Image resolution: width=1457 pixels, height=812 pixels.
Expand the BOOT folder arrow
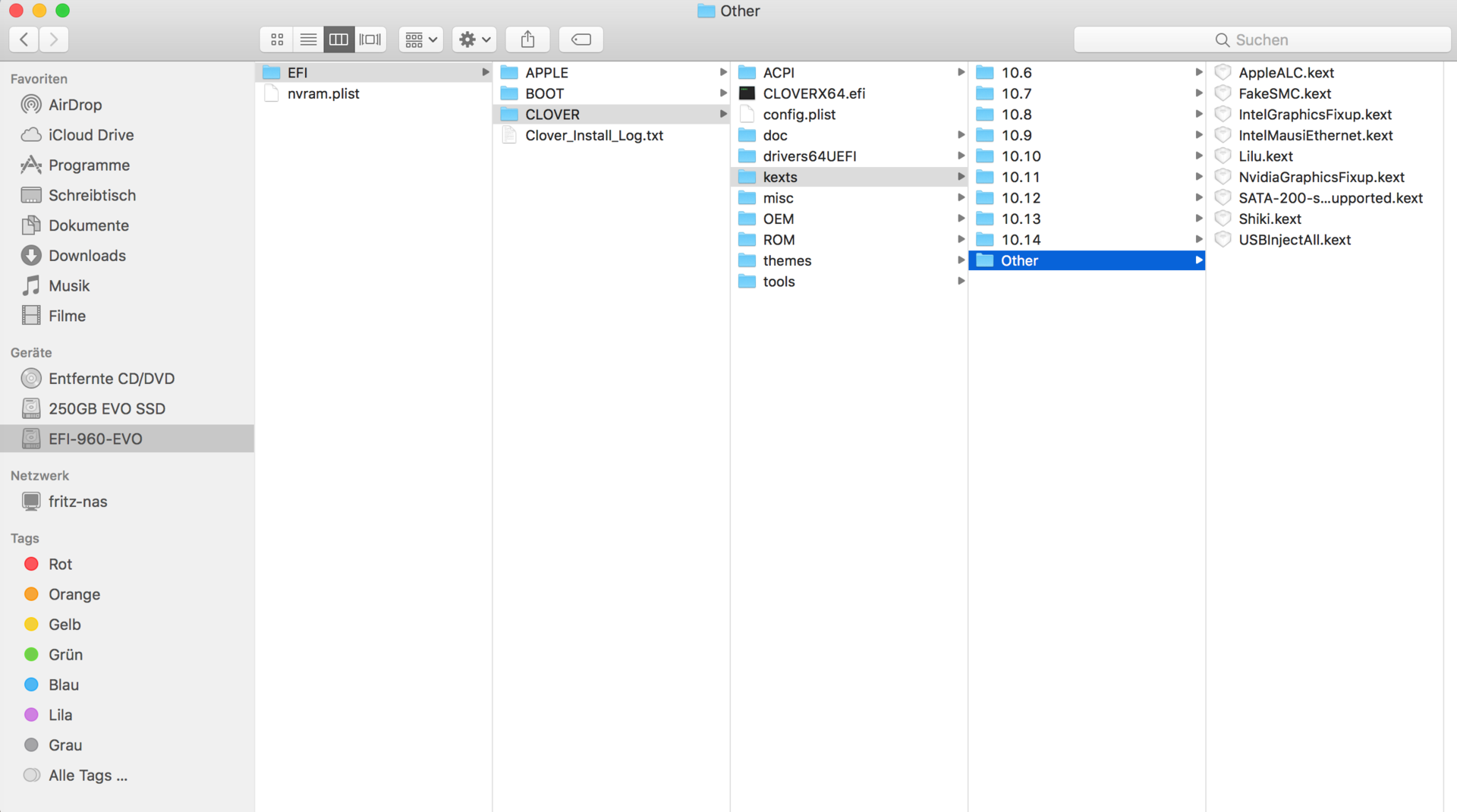tap(723, 93)
